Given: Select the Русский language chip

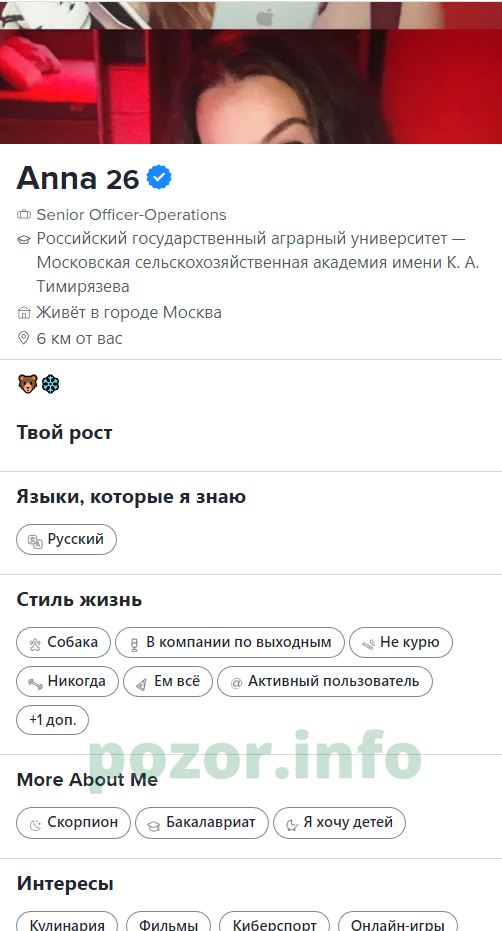Looking at the screenshot, I should (x=67, y=539).
